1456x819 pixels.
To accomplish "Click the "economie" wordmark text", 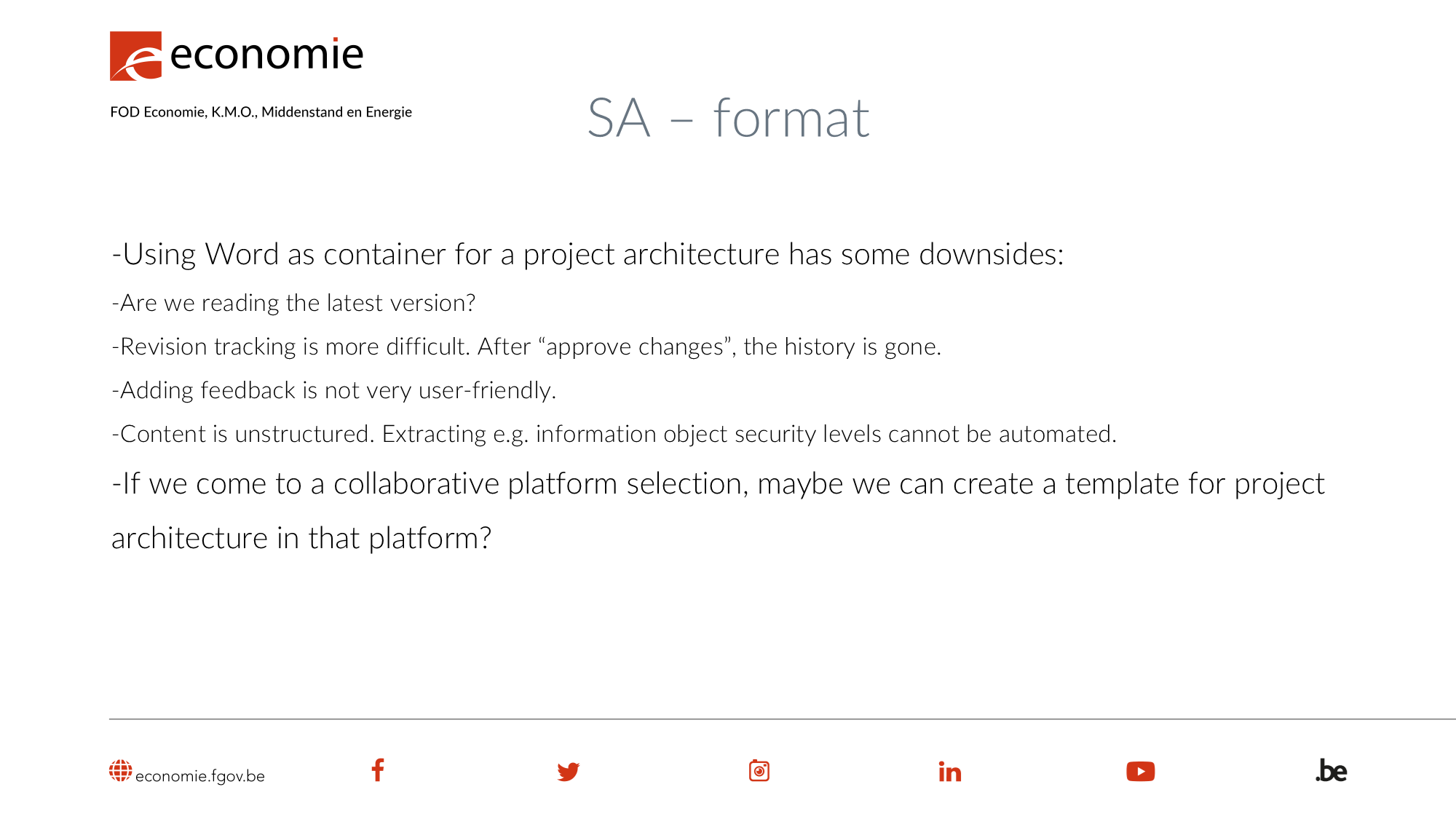I will (x=266, y=55).
